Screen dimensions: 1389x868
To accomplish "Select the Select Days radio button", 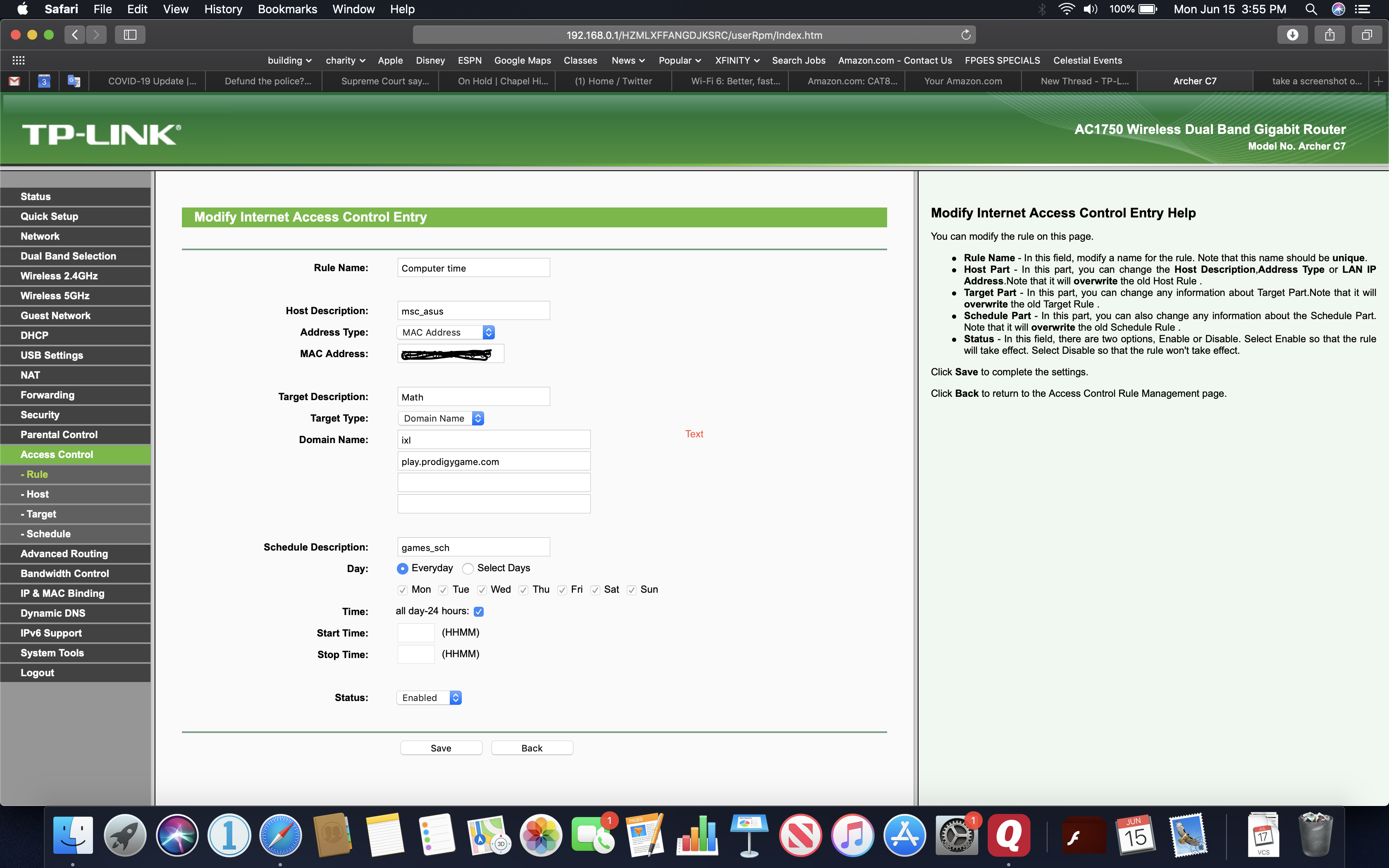I will (x=468, y=568).
